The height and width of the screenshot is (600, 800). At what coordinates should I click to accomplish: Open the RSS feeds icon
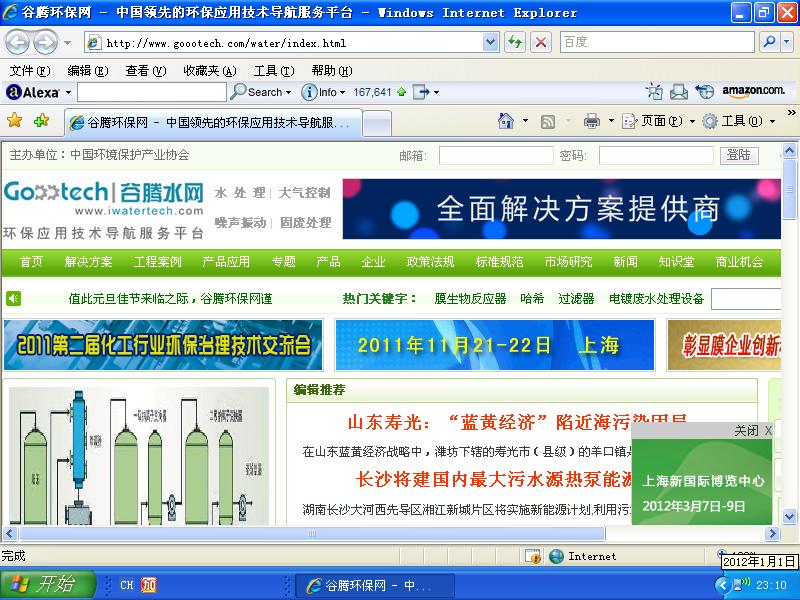[547, 121]
